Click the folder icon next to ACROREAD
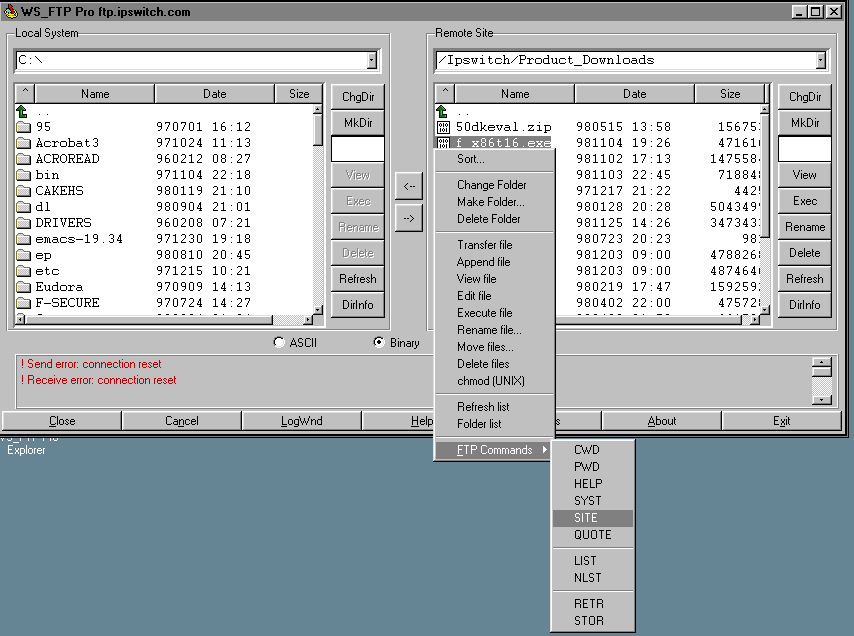854x636 pixels. pyautogui.click(x=23, y=159)
